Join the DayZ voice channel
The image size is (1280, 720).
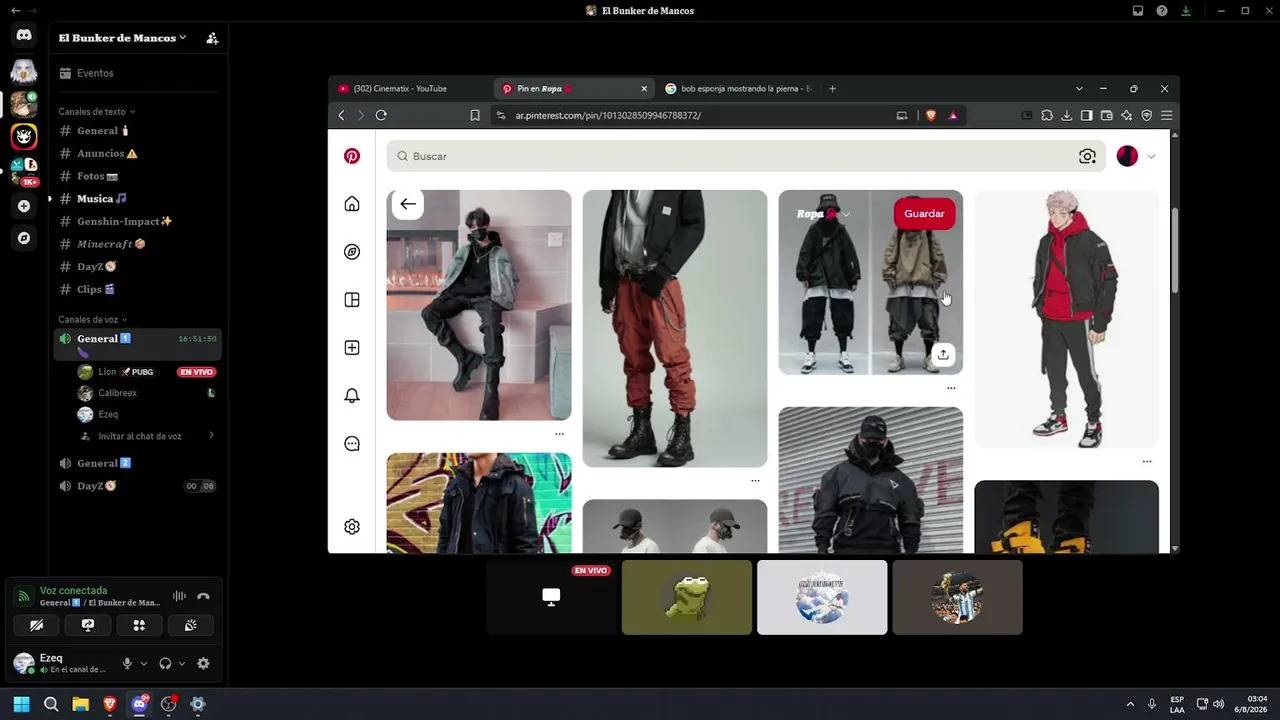pyautogui.click(x=138, y=486)
